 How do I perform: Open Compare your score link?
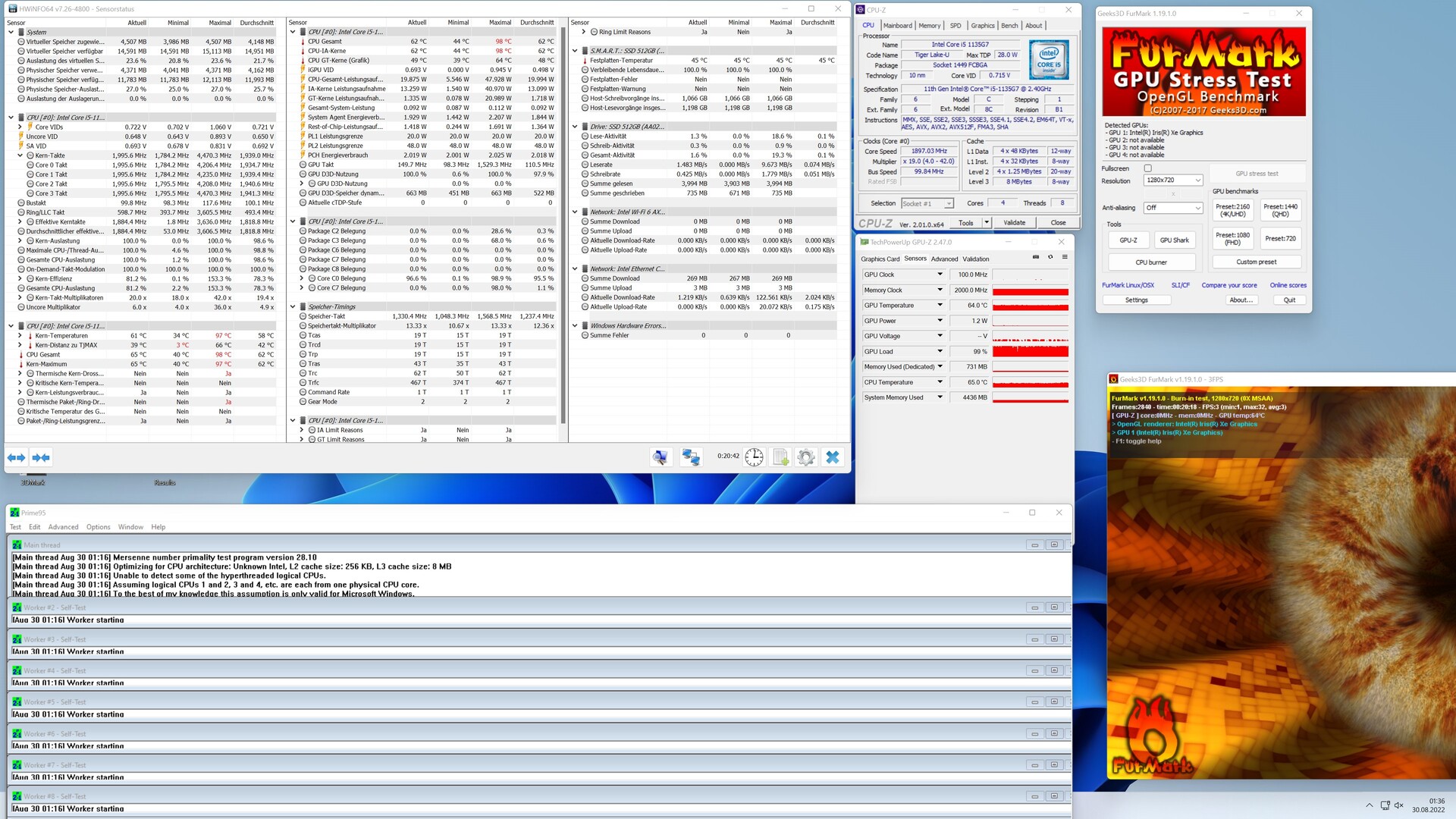tap(1228, 285)
